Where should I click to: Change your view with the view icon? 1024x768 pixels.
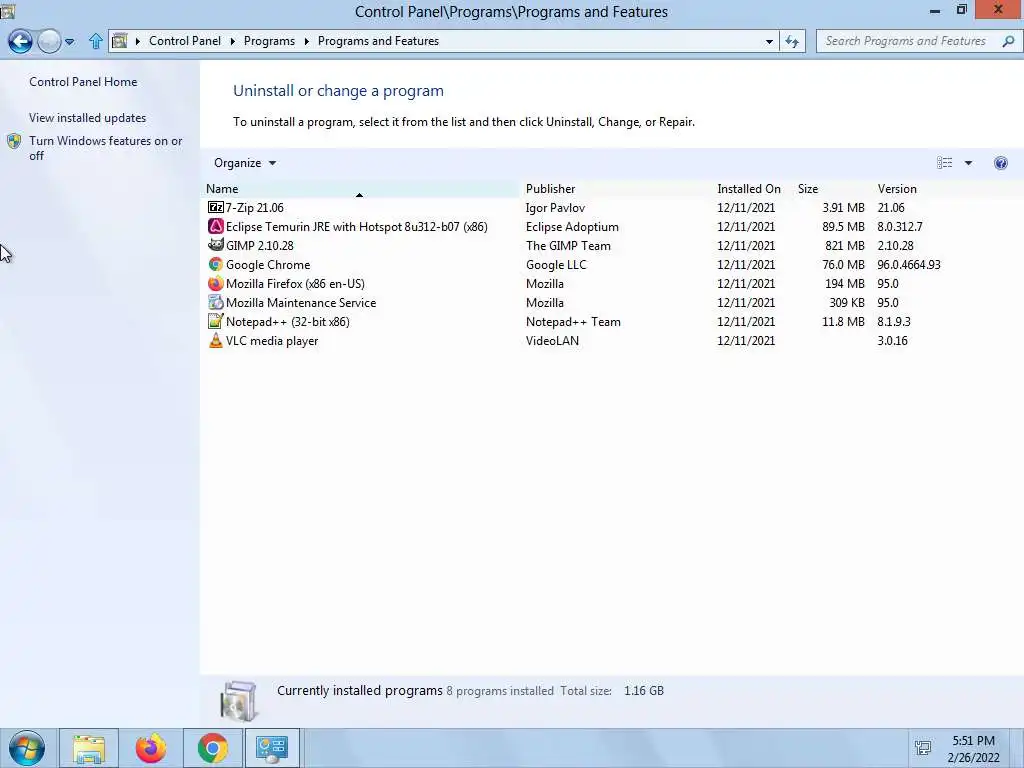tap(944, 163)
